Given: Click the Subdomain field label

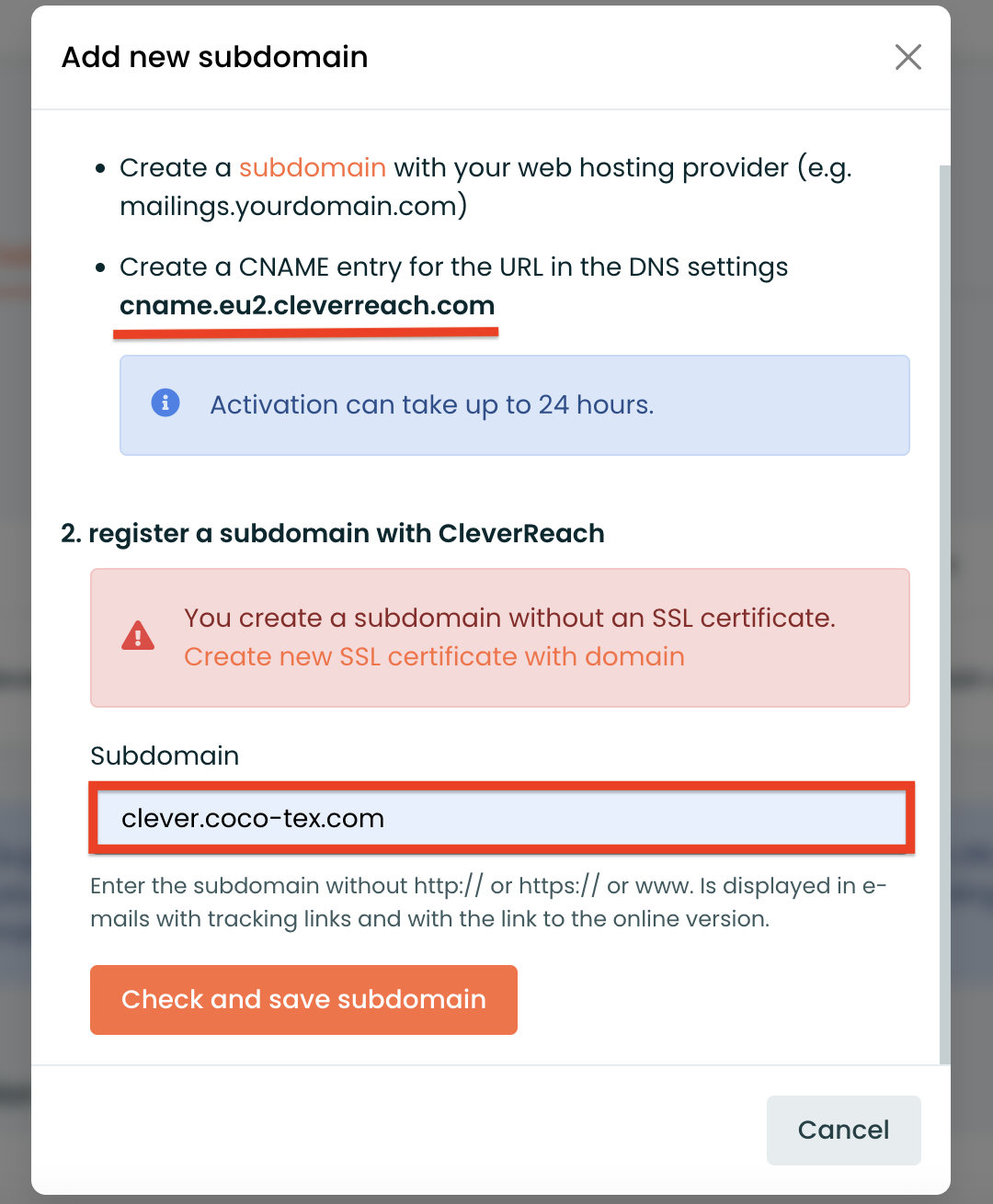Looking at the screenshot, I should pos(164,755).
